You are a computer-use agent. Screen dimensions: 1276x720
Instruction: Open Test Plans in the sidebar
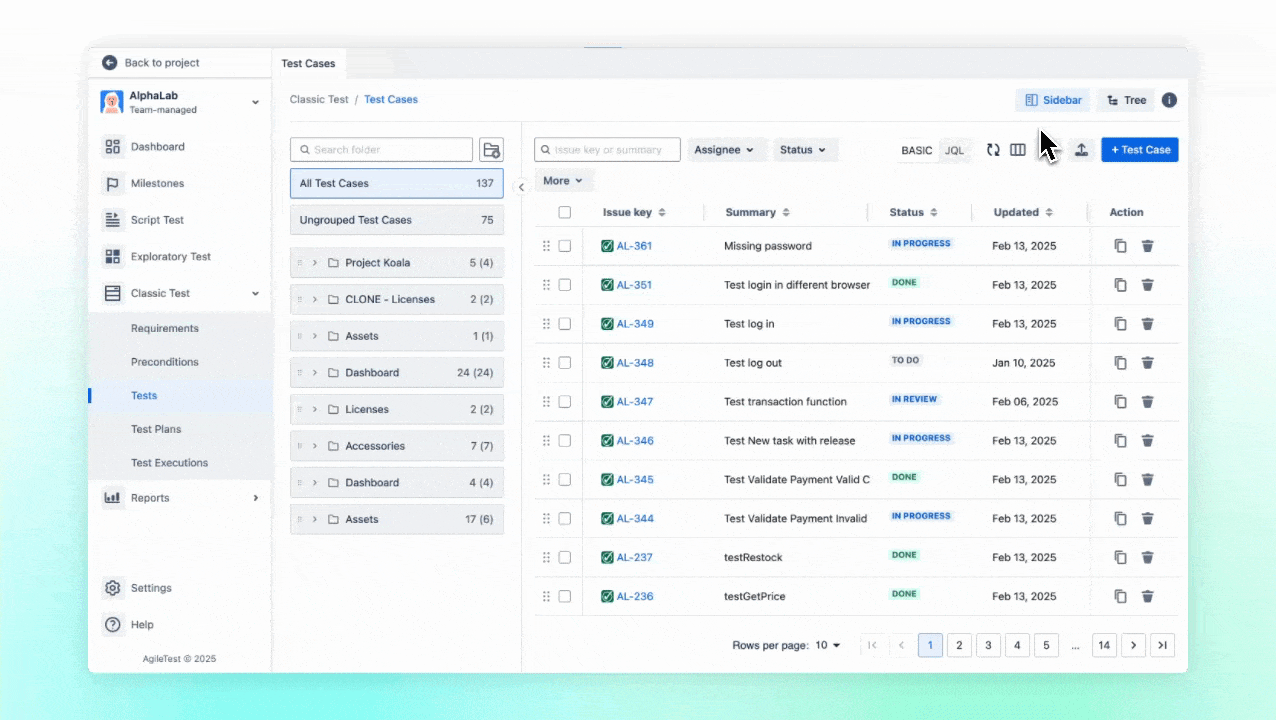click(x=156, y=429)
